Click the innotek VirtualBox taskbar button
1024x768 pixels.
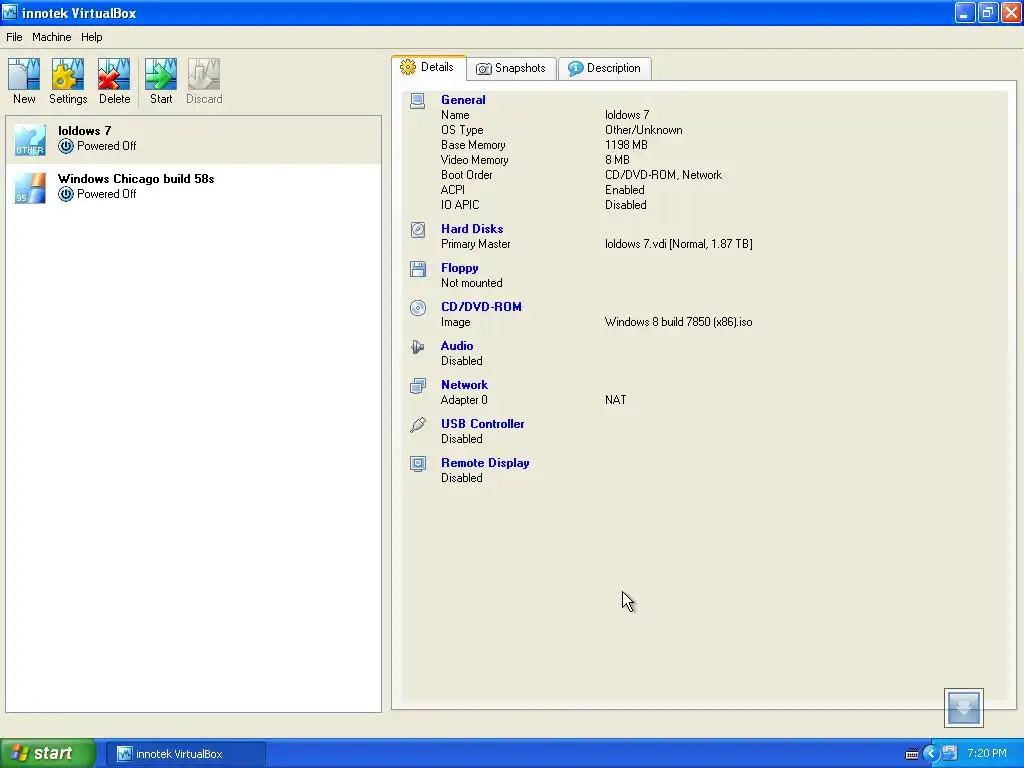(x=186, y=754)
